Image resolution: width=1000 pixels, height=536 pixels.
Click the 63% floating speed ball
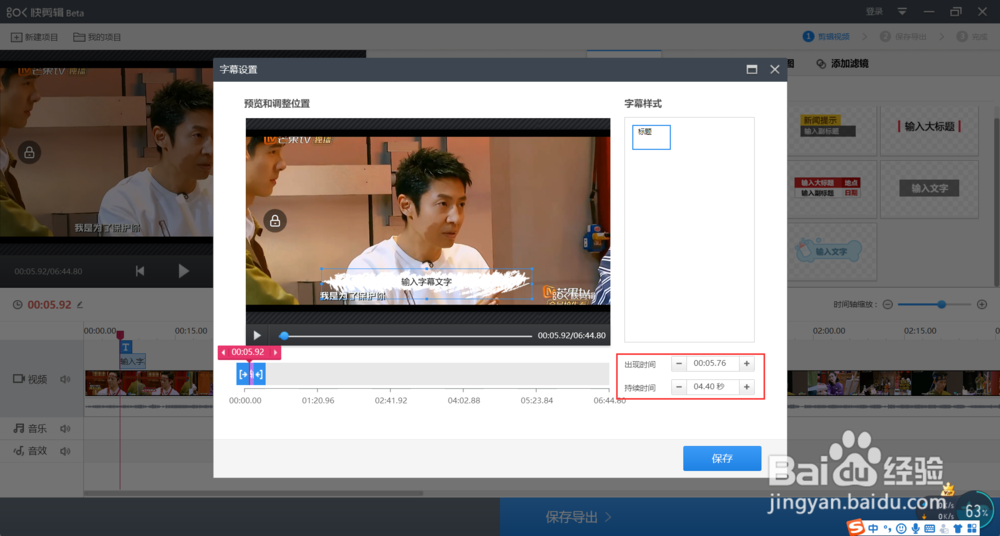click(x=975, y=511)
